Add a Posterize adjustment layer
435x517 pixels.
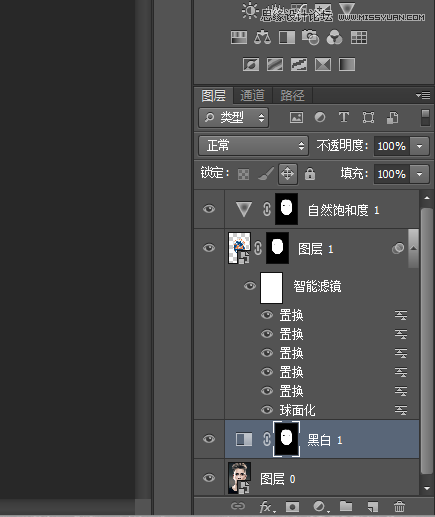pyautogui.click(x=275, y=64)
